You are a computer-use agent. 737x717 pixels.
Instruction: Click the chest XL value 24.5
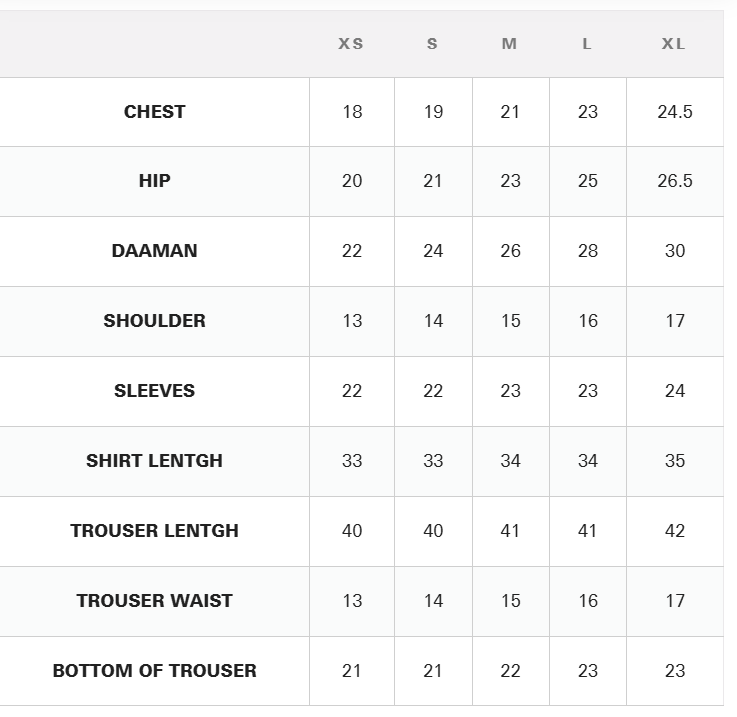click(x=675, y=112)
